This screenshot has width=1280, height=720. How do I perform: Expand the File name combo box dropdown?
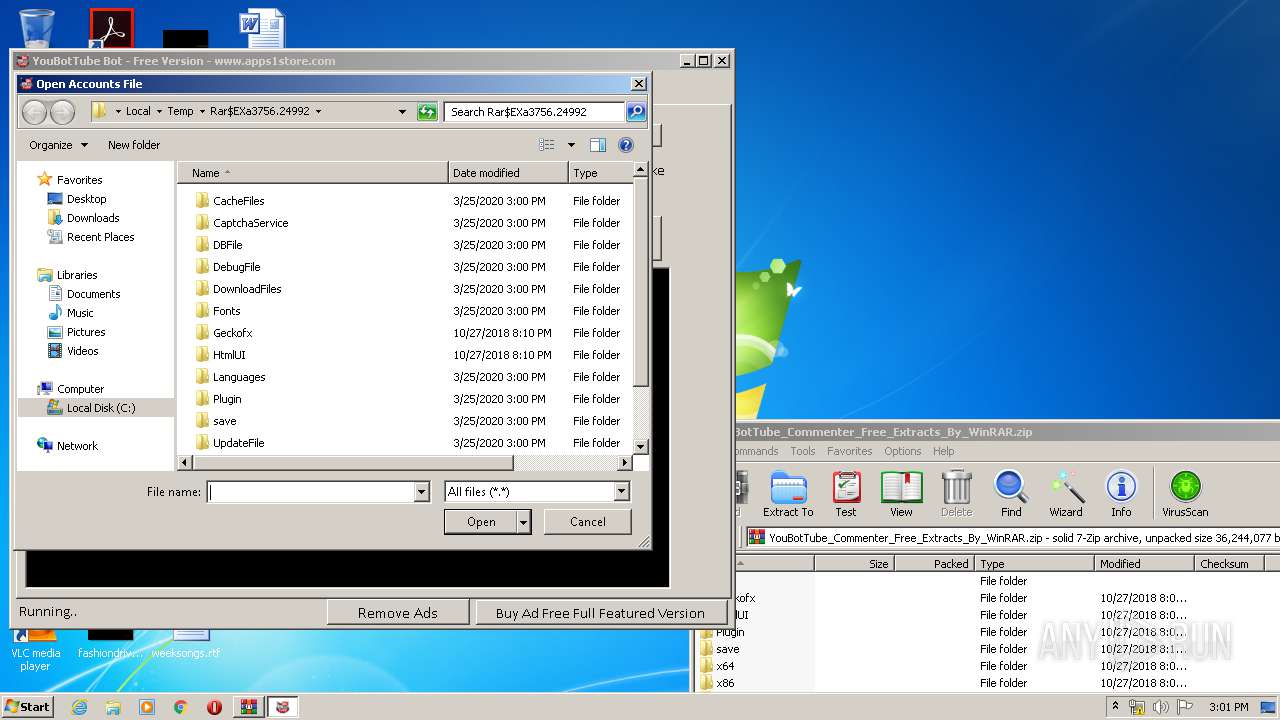pos(421,492)
